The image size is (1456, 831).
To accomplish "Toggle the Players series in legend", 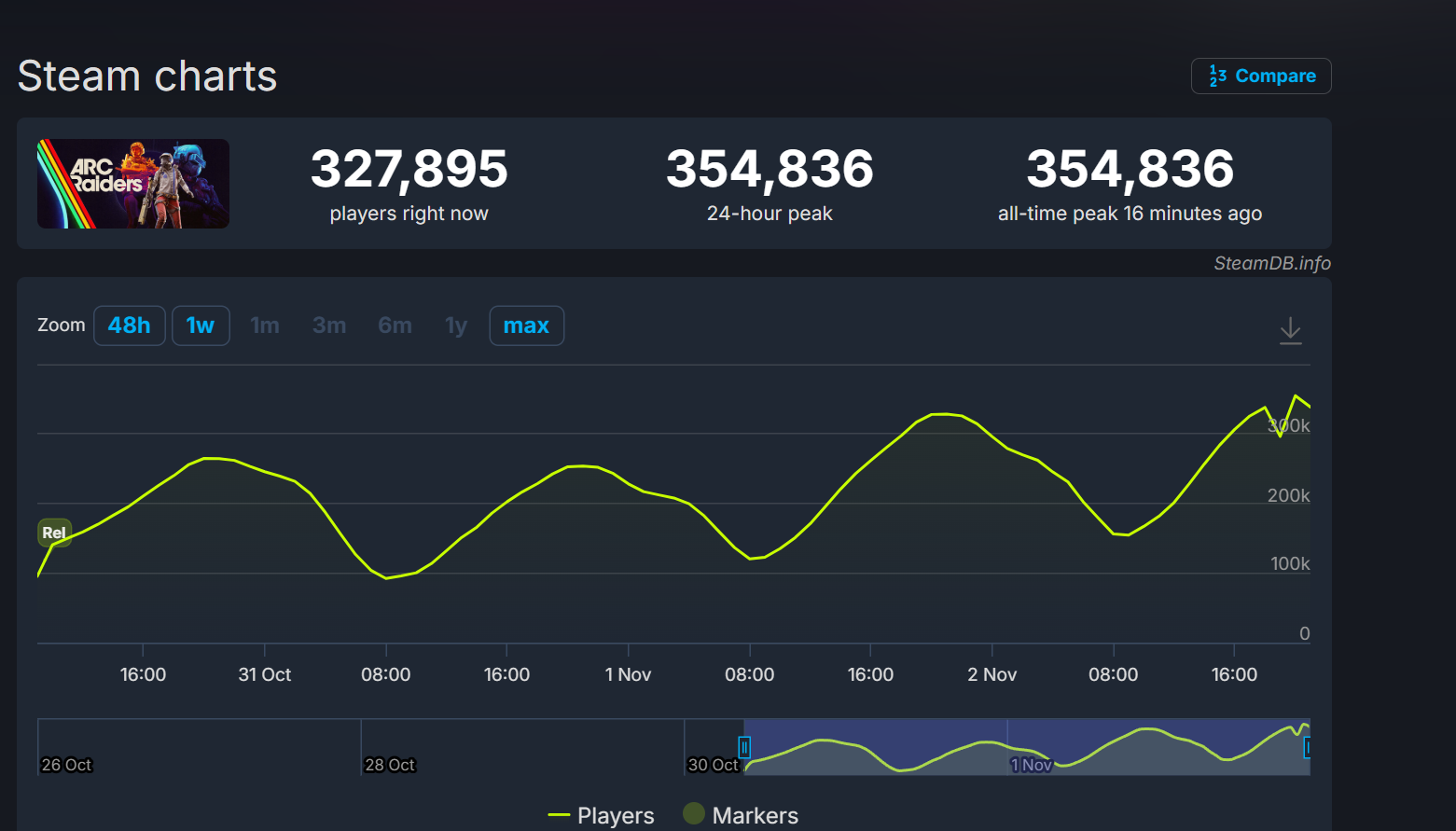I will [x=602, y=815].
